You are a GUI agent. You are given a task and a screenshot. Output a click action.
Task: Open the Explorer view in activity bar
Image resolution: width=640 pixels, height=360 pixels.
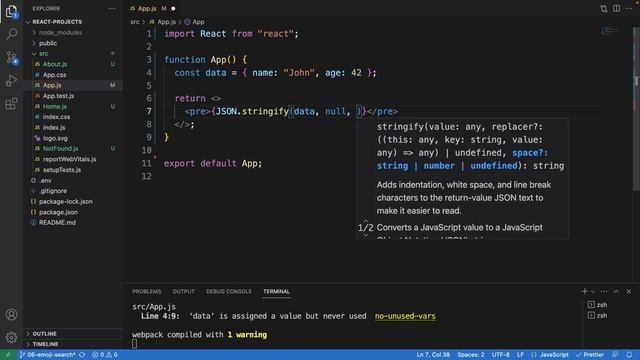click(x=11, y=11)
